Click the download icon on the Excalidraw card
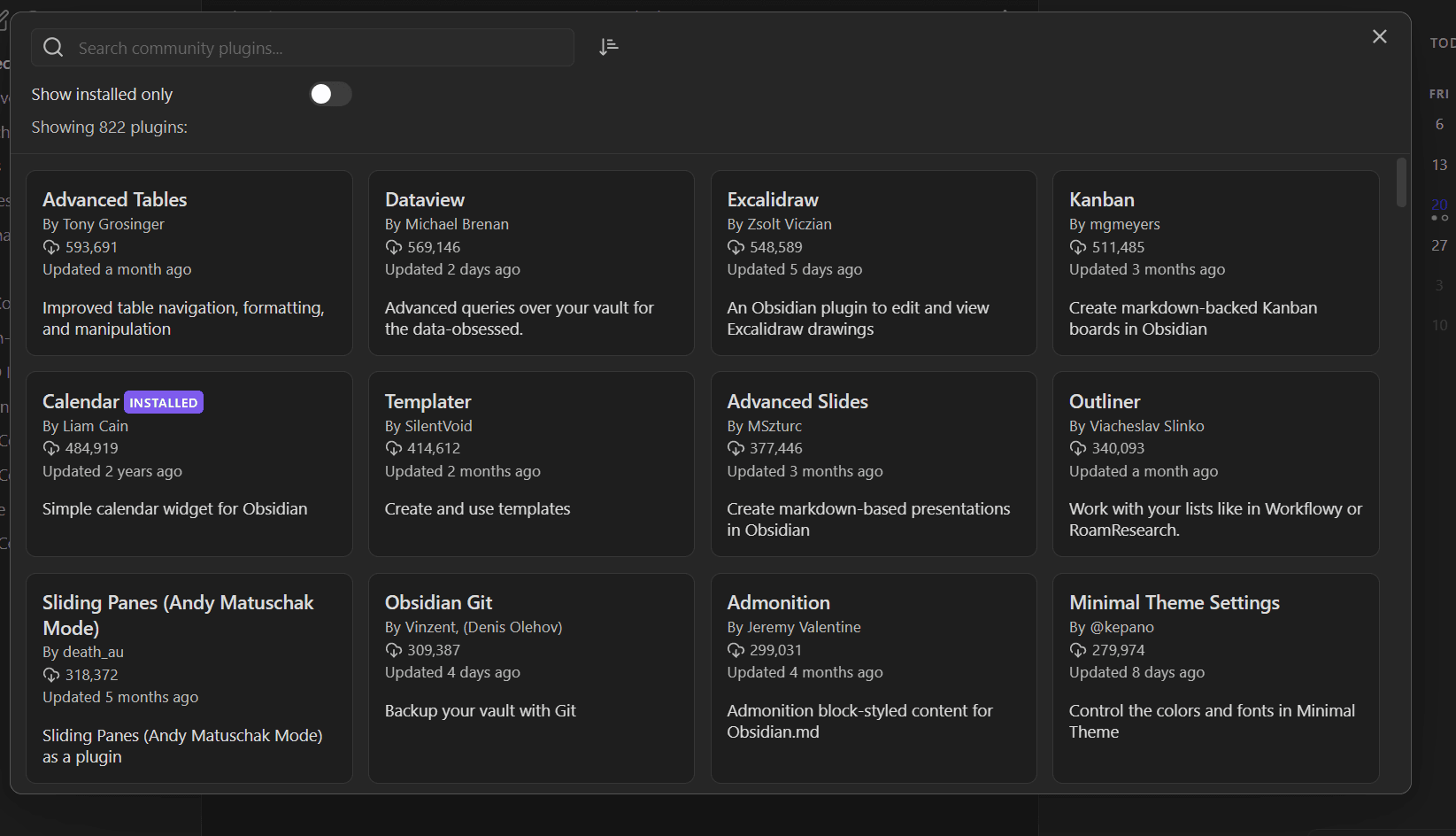Viewport: 1456px width, 836px height. (736, 247)
